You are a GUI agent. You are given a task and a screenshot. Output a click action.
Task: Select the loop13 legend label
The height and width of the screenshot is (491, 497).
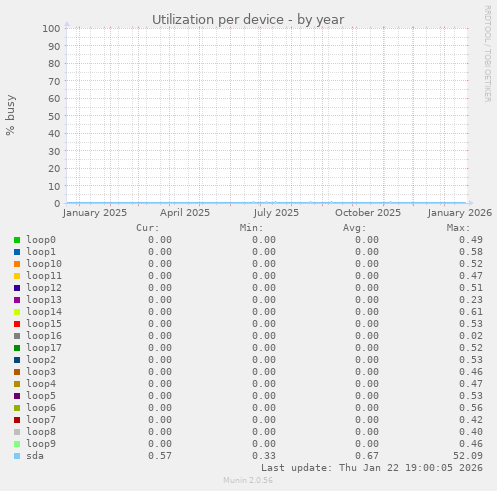[x=44, y=300]
